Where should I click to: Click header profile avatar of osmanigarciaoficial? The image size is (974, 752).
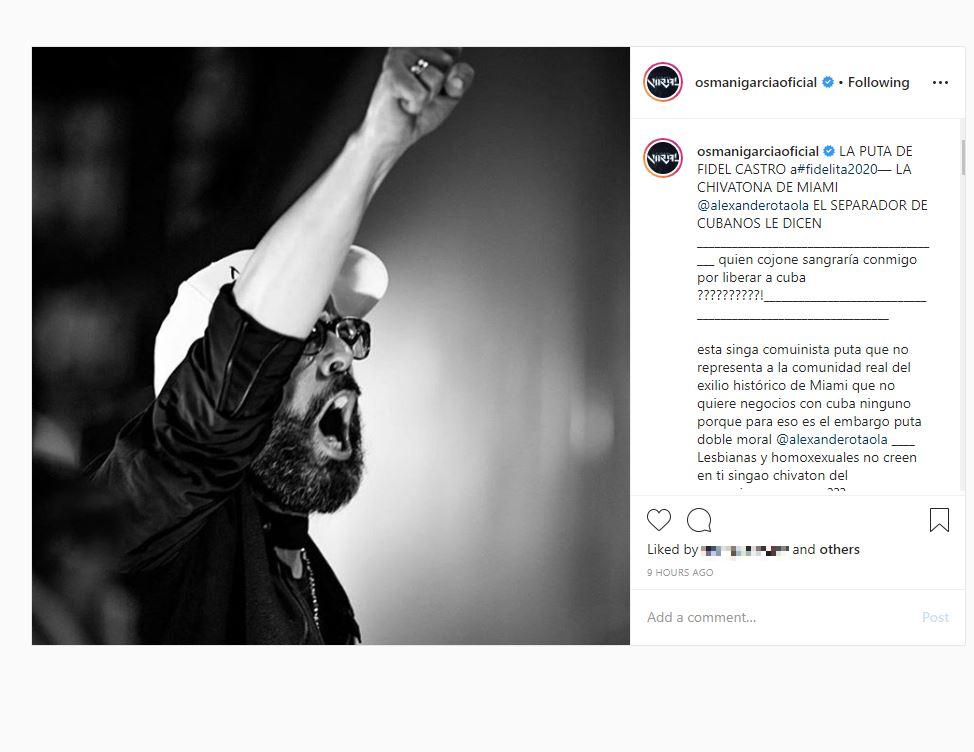pos(663,82)
